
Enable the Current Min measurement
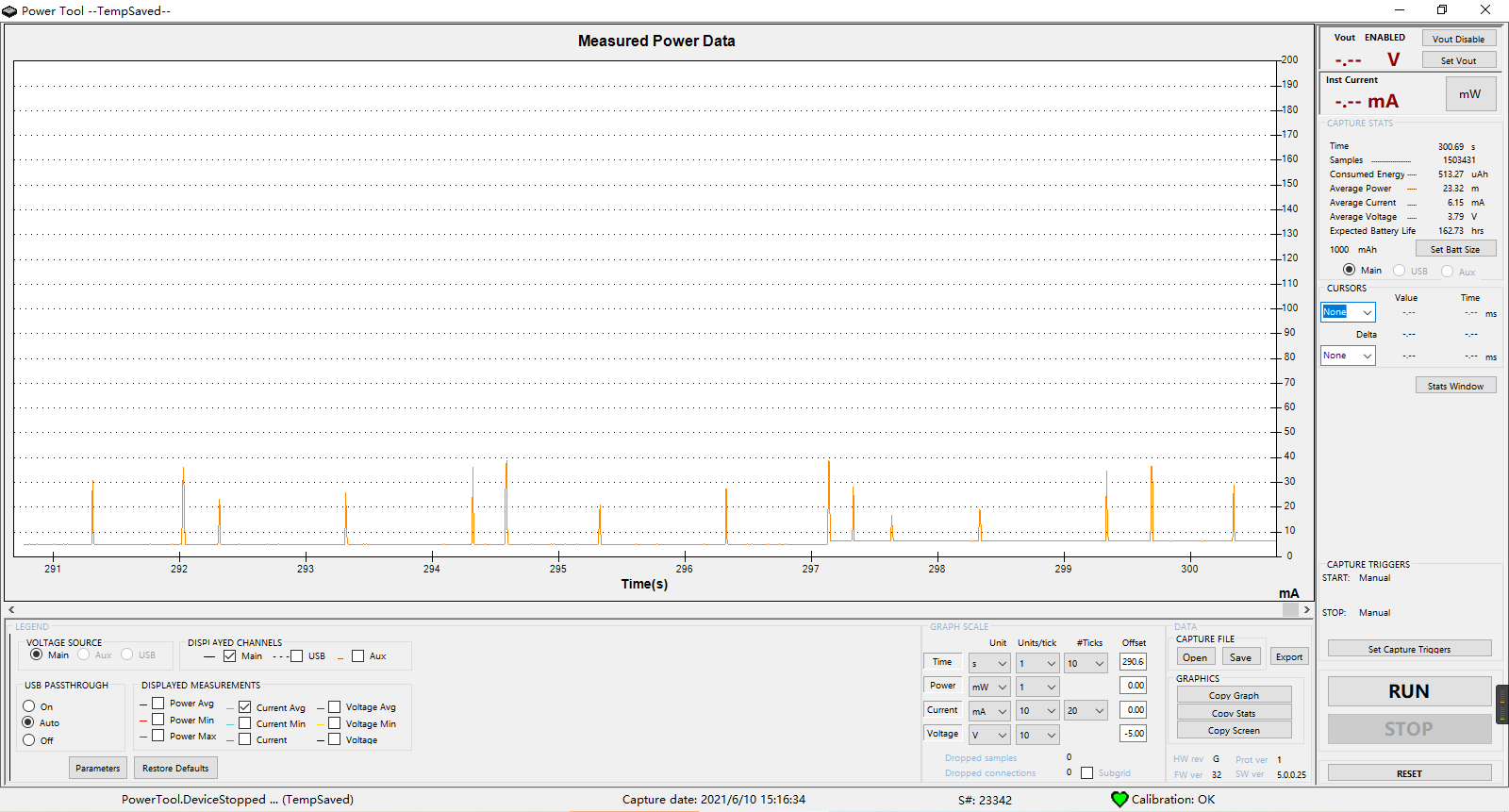(x=244, y=723)
